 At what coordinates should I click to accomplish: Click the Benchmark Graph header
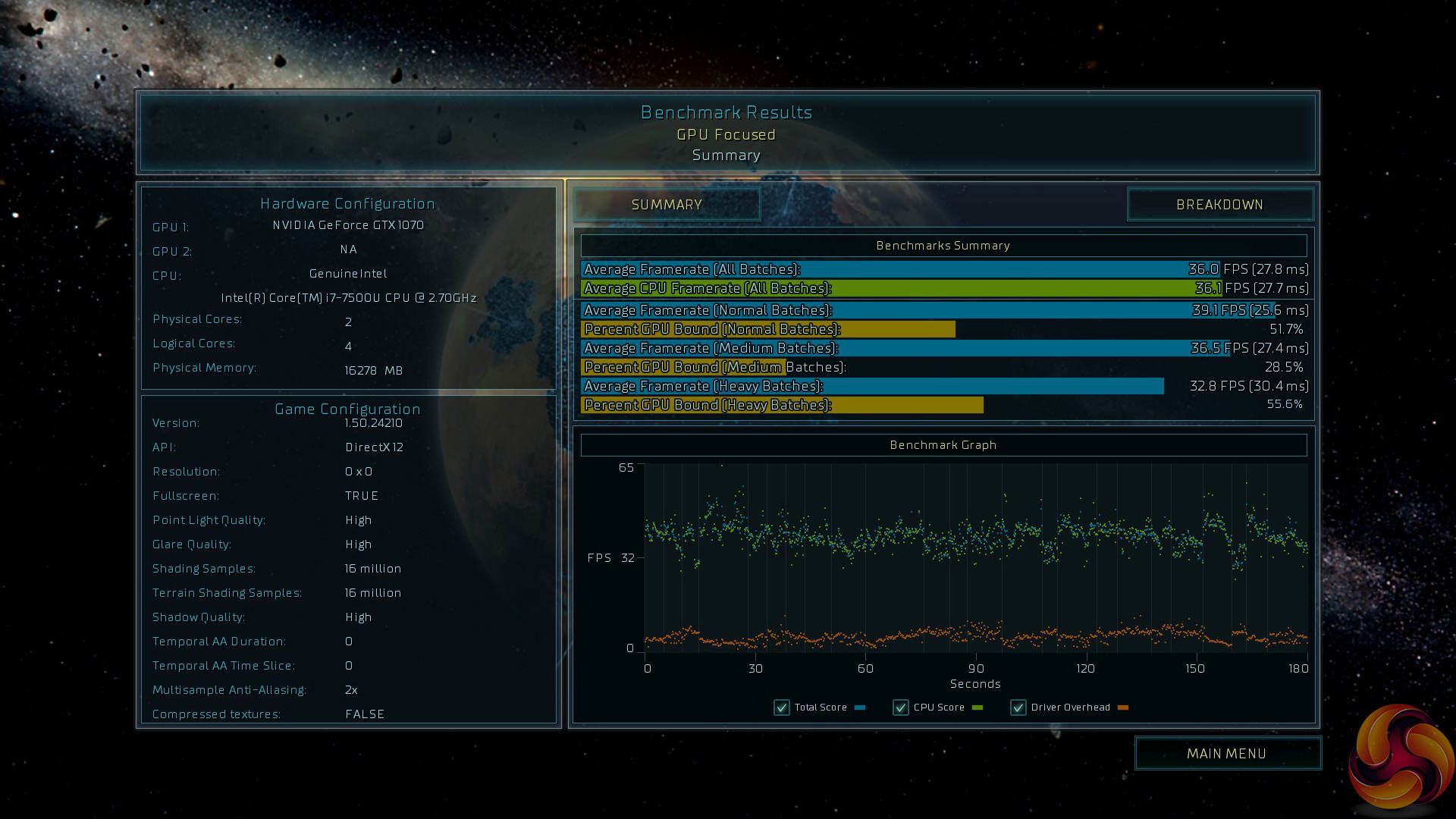click(x=943, y=445)
